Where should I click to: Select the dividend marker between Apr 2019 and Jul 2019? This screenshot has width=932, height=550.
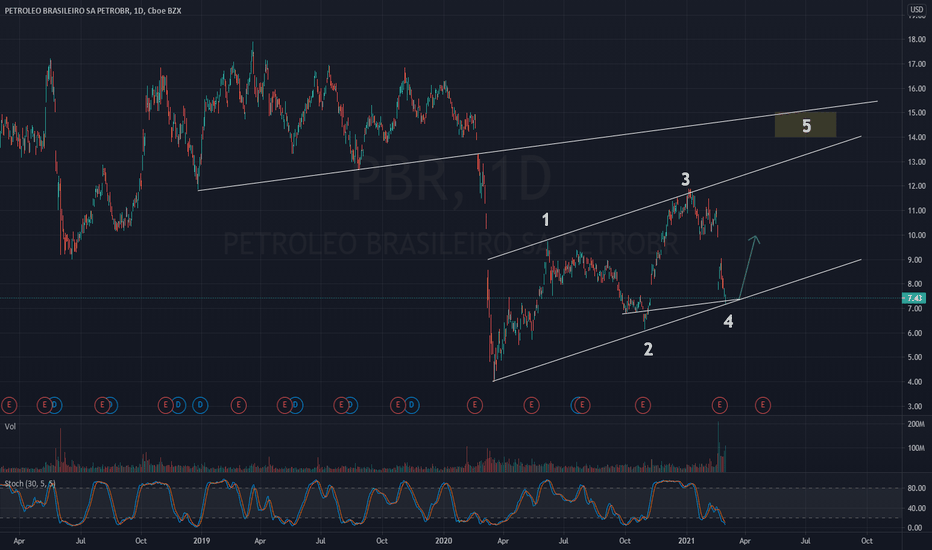tap(295, 406)
